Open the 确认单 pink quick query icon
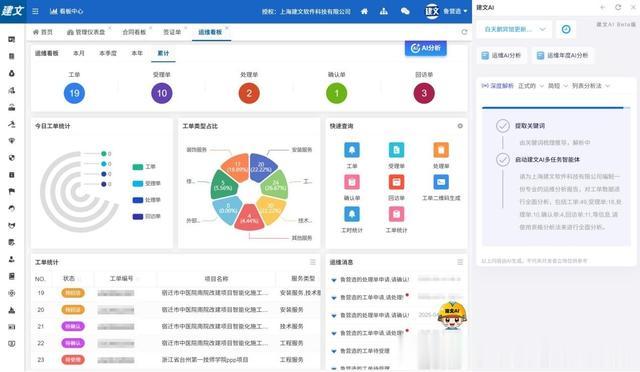Image resolution: width=640 pixels, height=372 pixels. (x=352, y=182)
